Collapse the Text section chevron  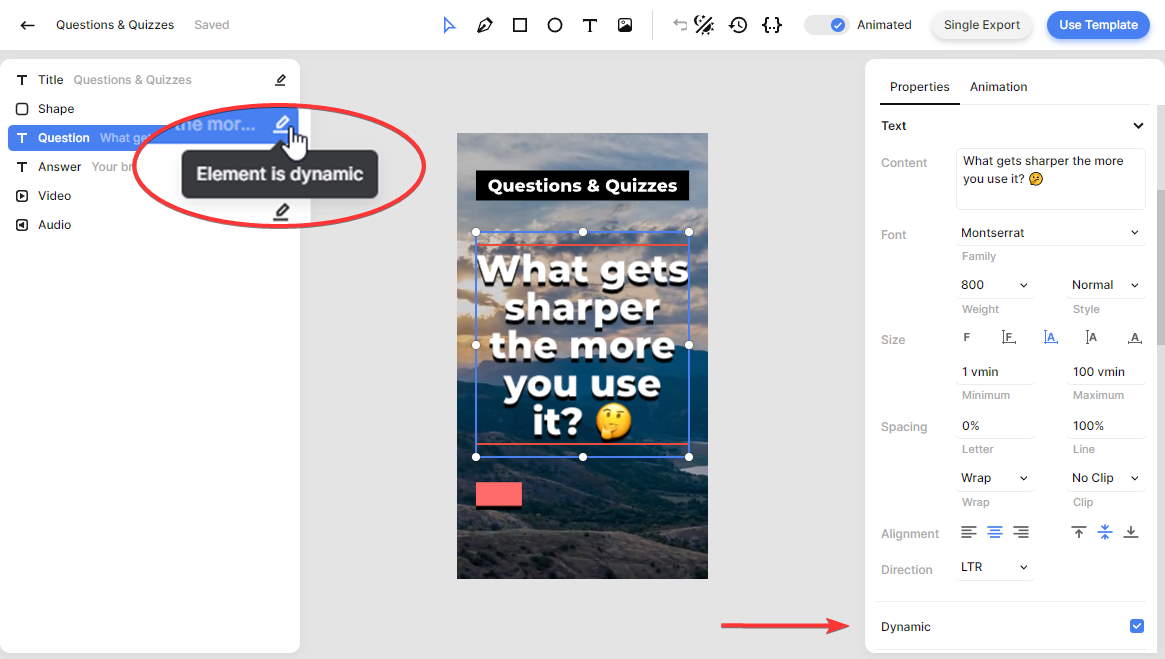click(x=1137, y=126)
